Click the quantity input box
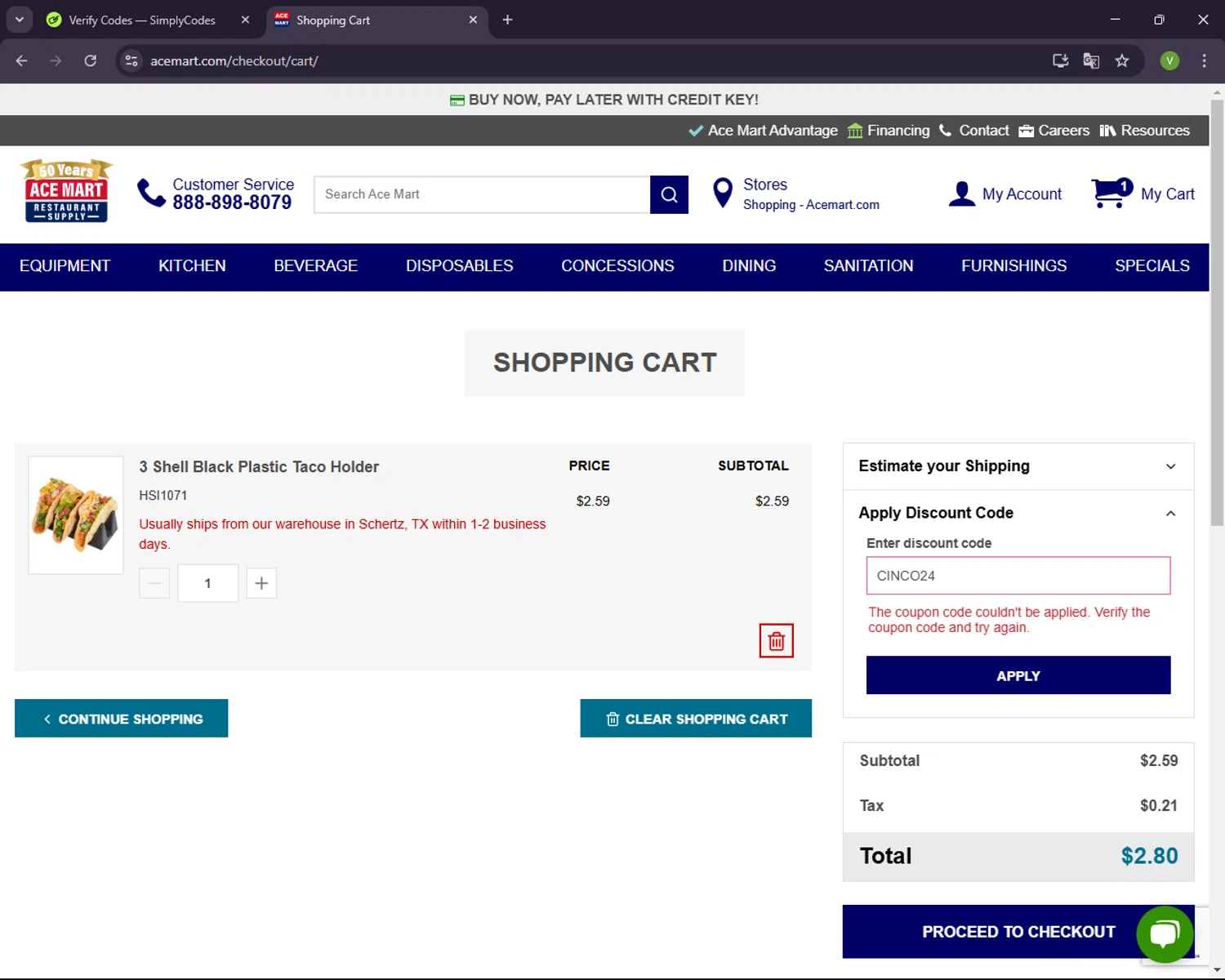Image resolution: width=1225 pixels, height=980 pixels. click(207, 583)
